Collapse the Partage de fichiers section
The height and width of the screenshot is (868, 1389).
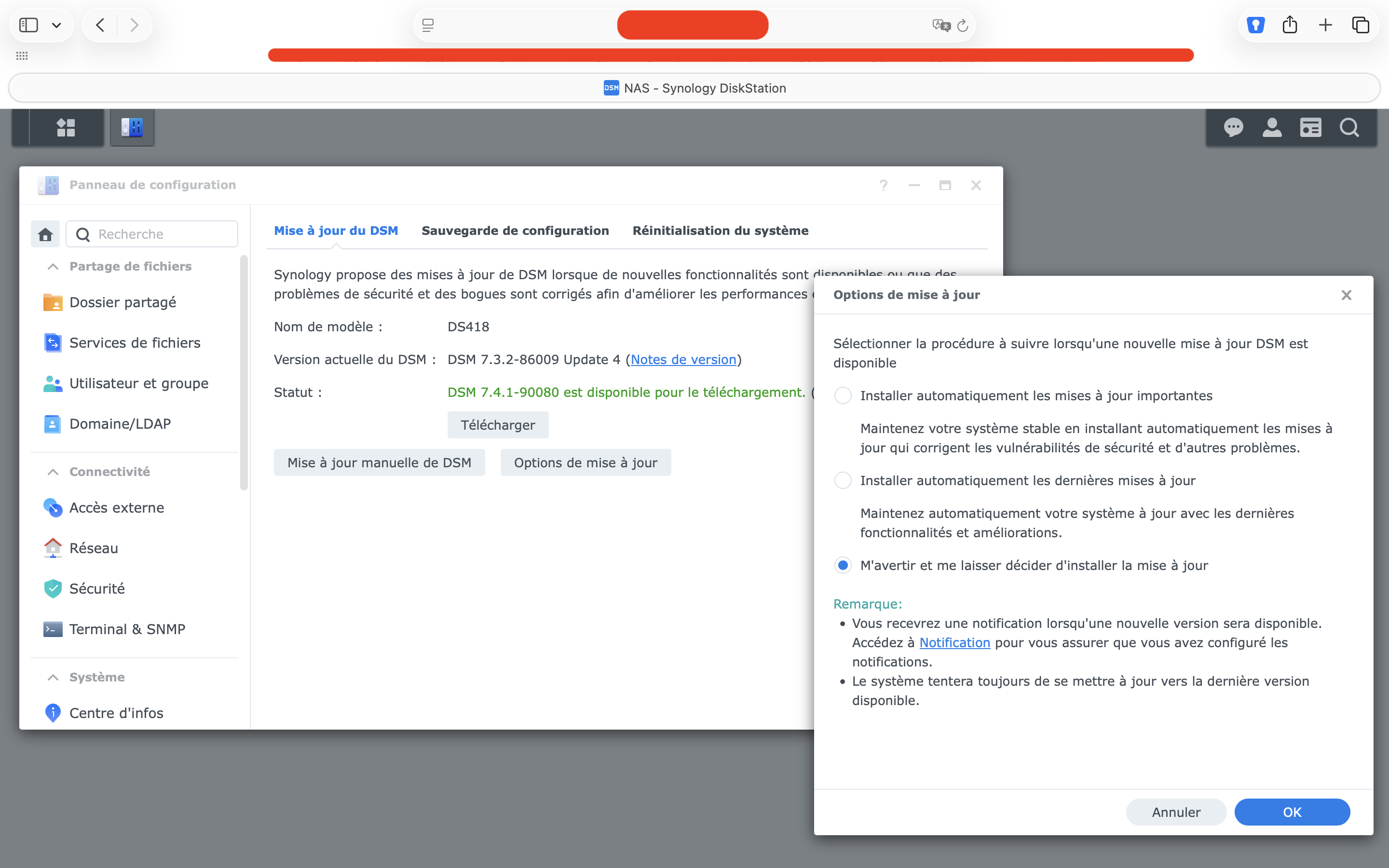pos(53,266)
